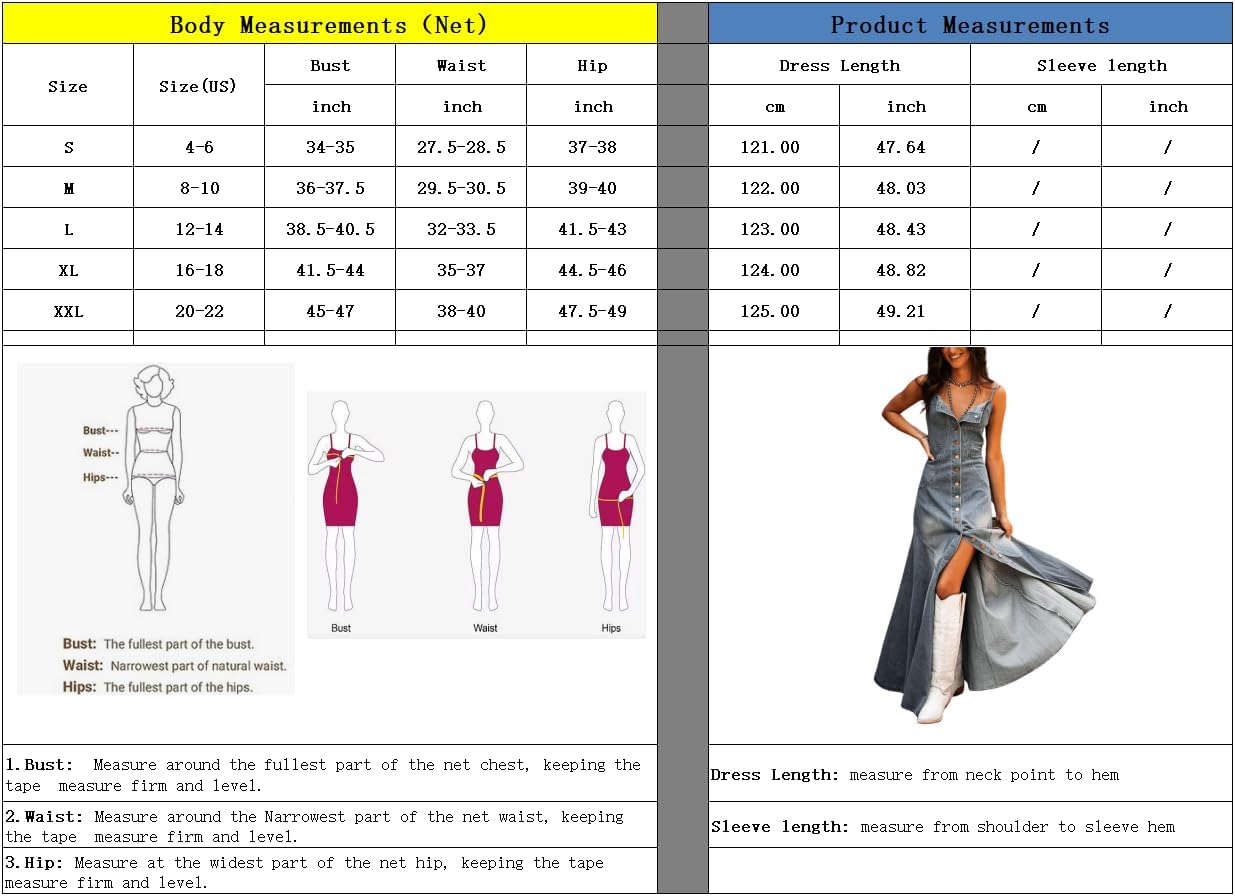Click the yellow "Body Measurements (Net)" header

(329, 24)
